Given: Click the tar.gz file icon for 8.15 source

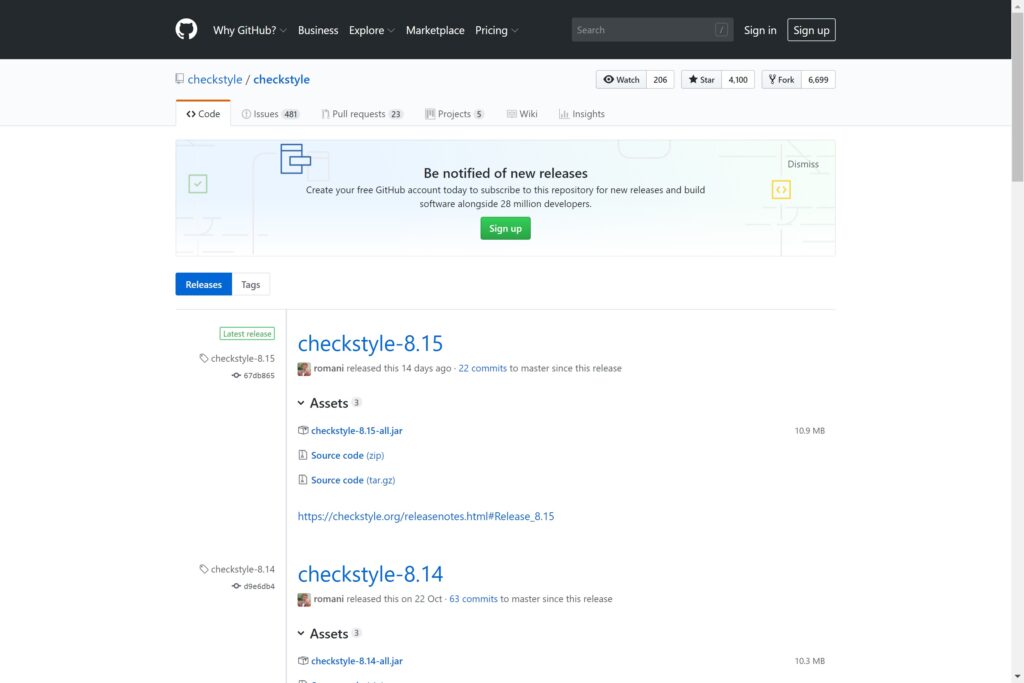Looking at the screenshot, I should click(x=302, y=480).
